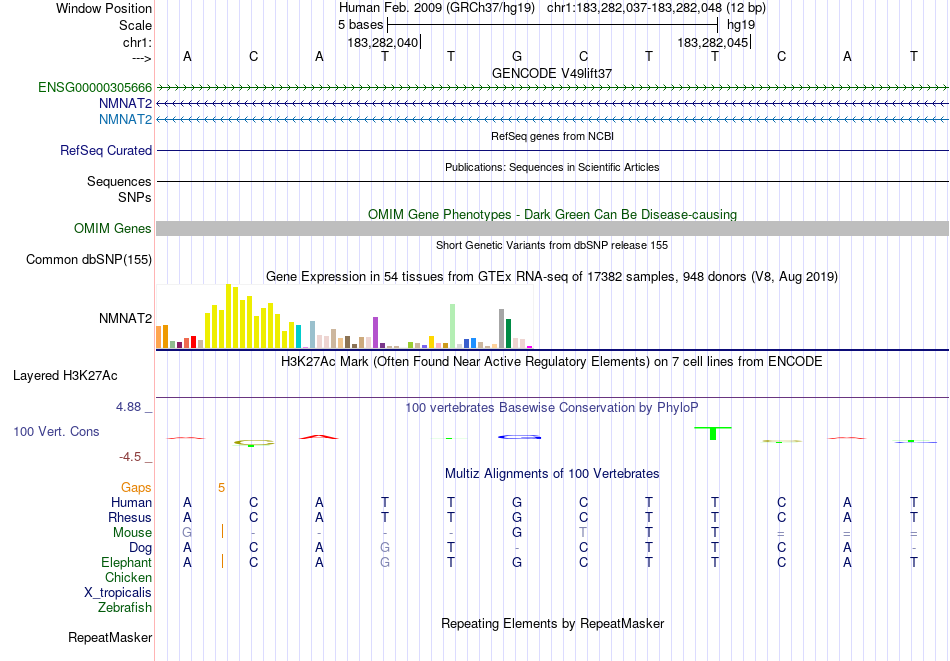Click the Window Position label

104,8
